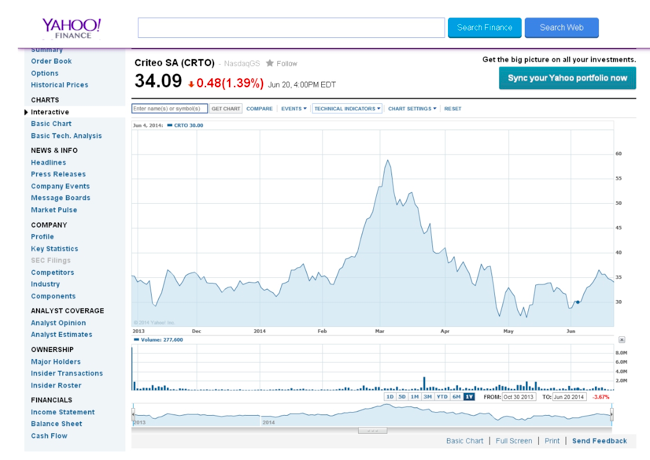Image resolution: width=650 pixels, height=460 pixels.
Task: Click the chart data point marker at June 4
Action: [577, 302]
